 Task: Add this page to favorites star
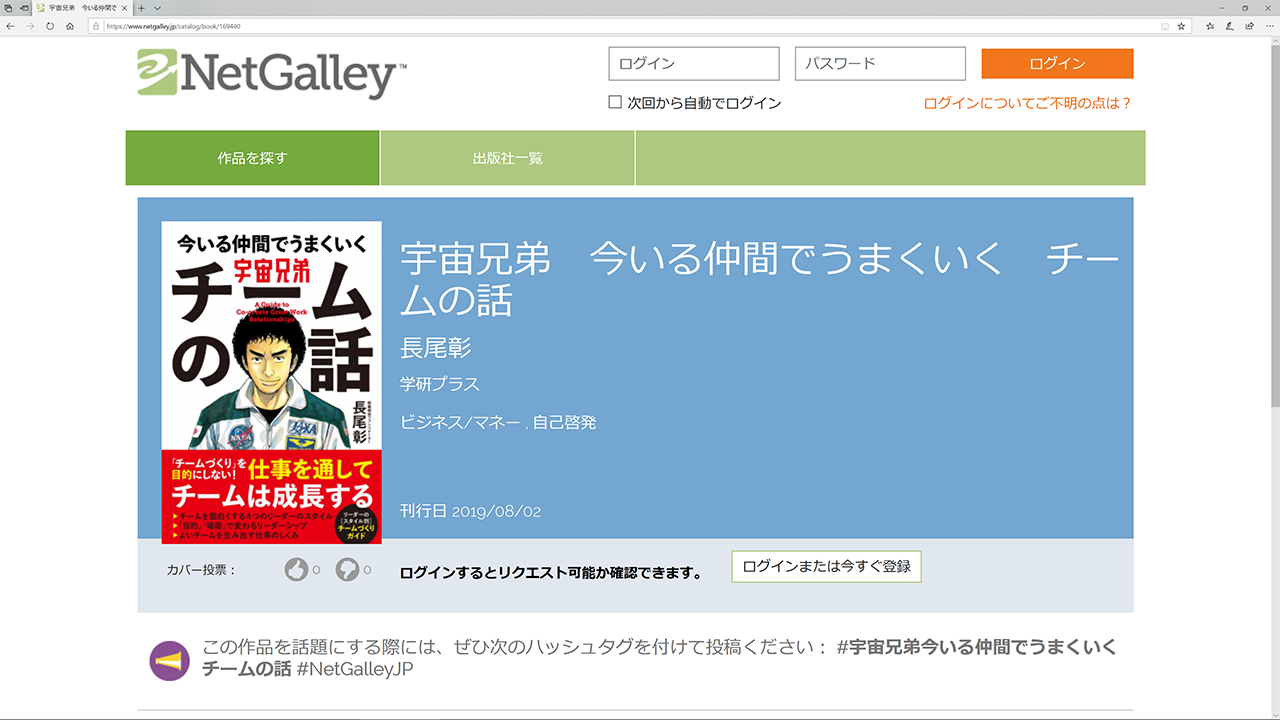(1181, 26)
